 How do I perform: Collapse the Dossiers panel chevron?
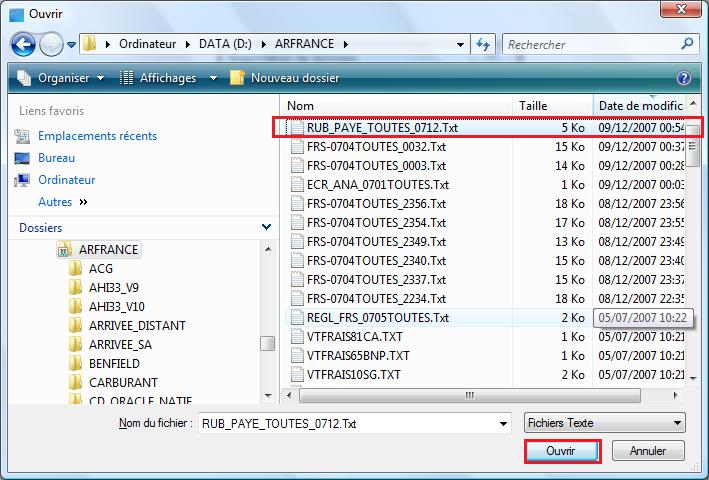tap(266, 228)
